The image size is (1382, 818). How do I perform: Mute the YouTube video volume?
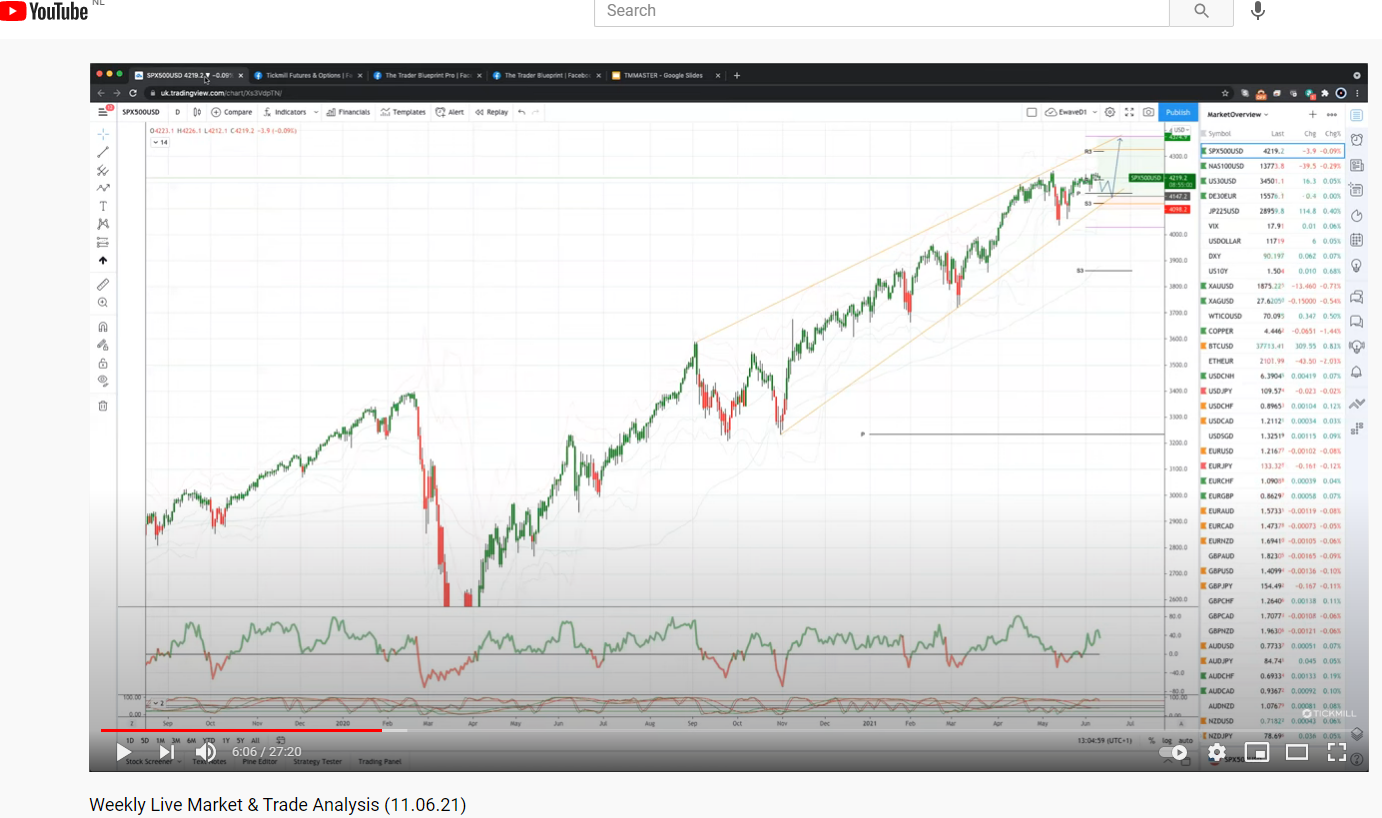(206, 752)
